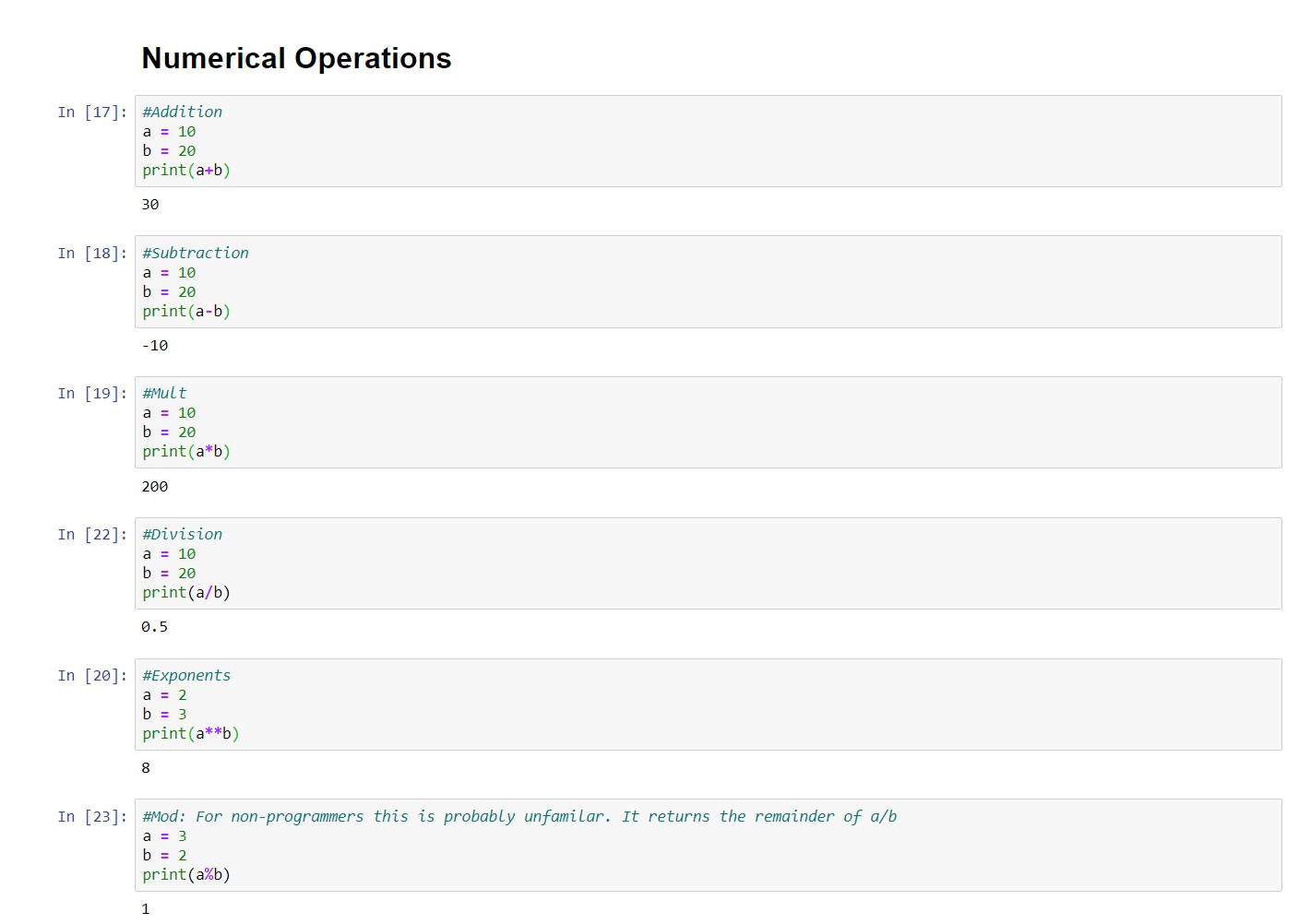Viewport: 1299px width, 924px height.
Task: Place cursor in print(a*b) line
Action: pyautogui.click(x=186, y=452)
